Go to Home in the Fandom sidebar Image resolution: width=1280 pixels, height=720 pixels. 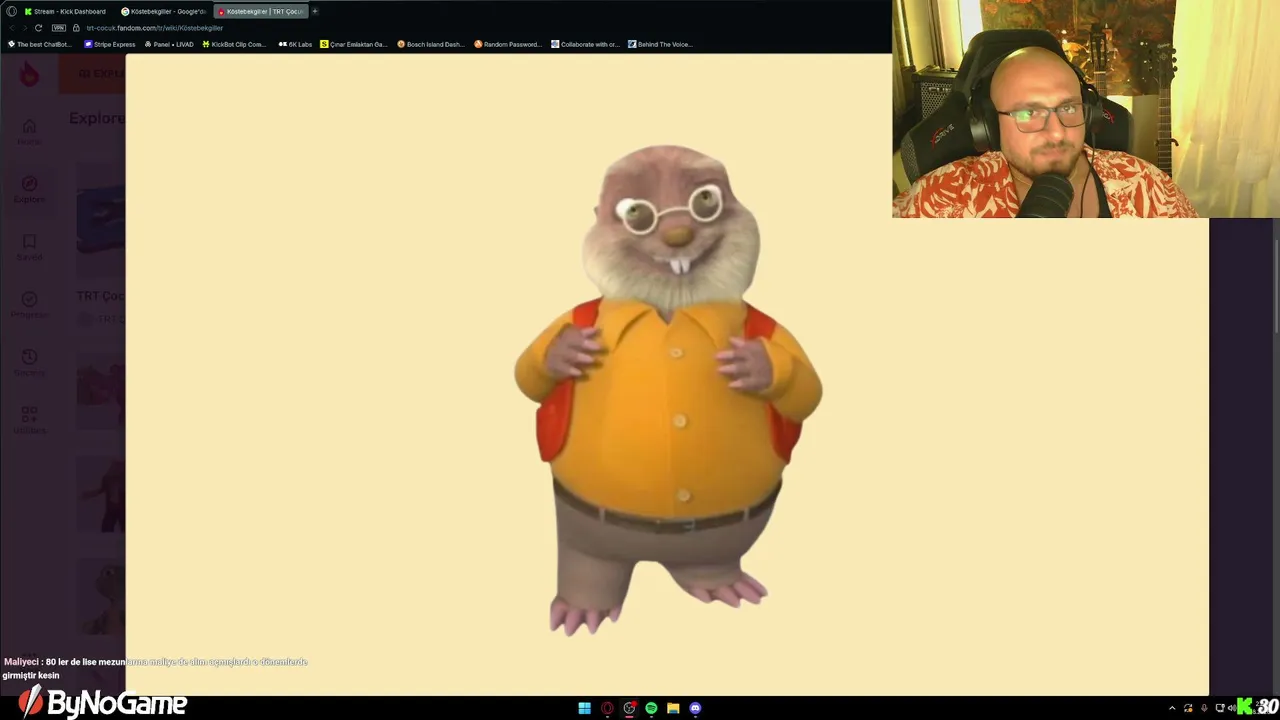click(29, 131)
